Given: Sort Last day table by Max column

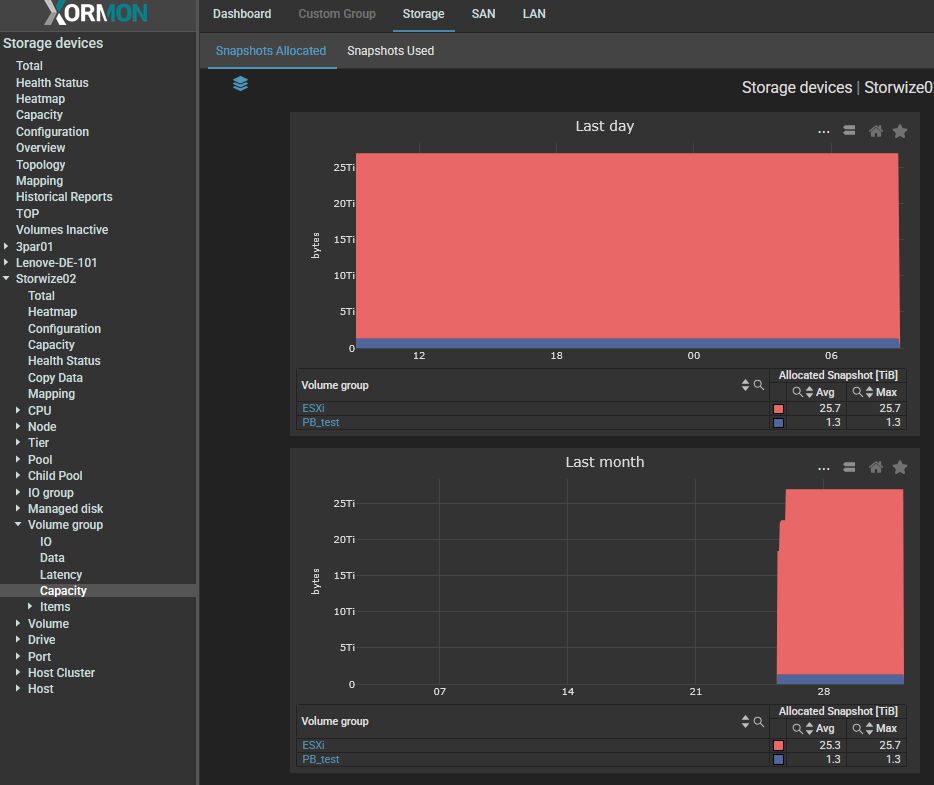Looking at the screenshot, I should 869,393.
